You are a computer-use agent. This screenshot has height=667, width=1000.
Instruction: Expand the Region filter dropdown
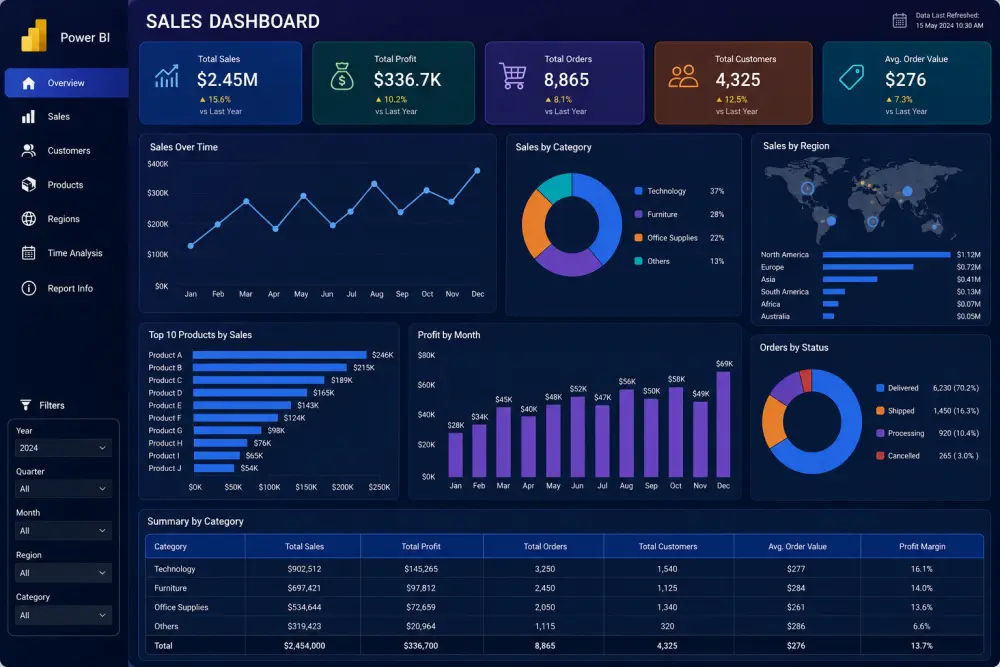click(x=63, y=573)
